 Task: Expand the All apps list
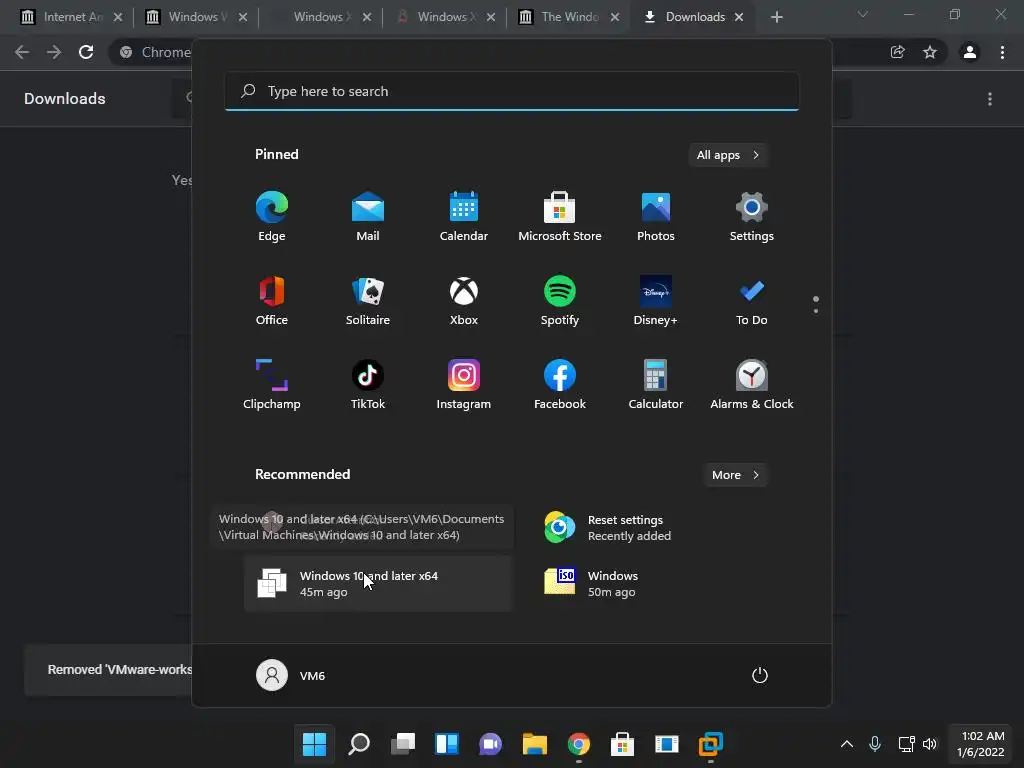point(728,155)
